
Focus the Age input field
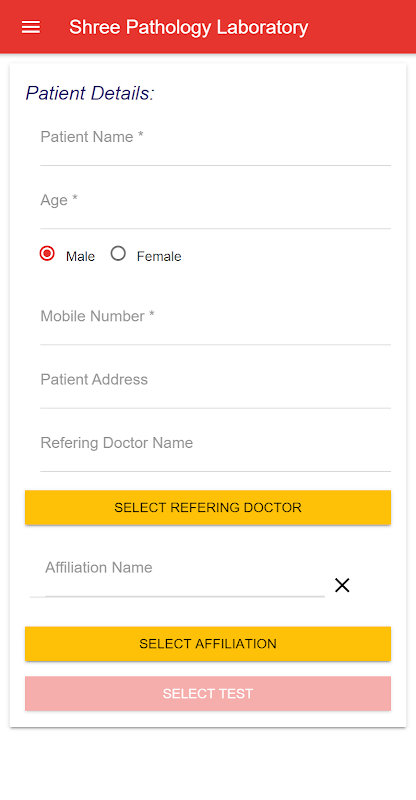coord(215,208)
